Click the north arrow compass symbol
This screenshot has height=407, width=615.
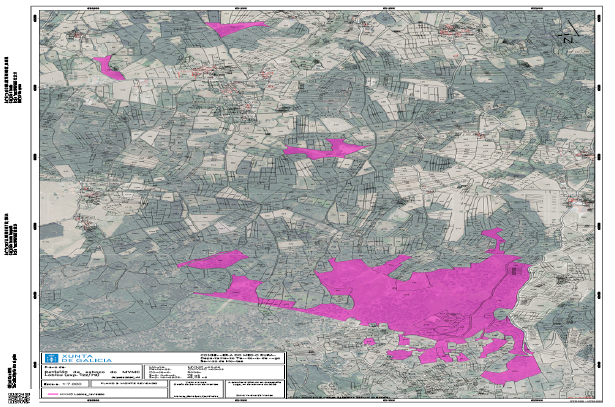coord(568,31)
